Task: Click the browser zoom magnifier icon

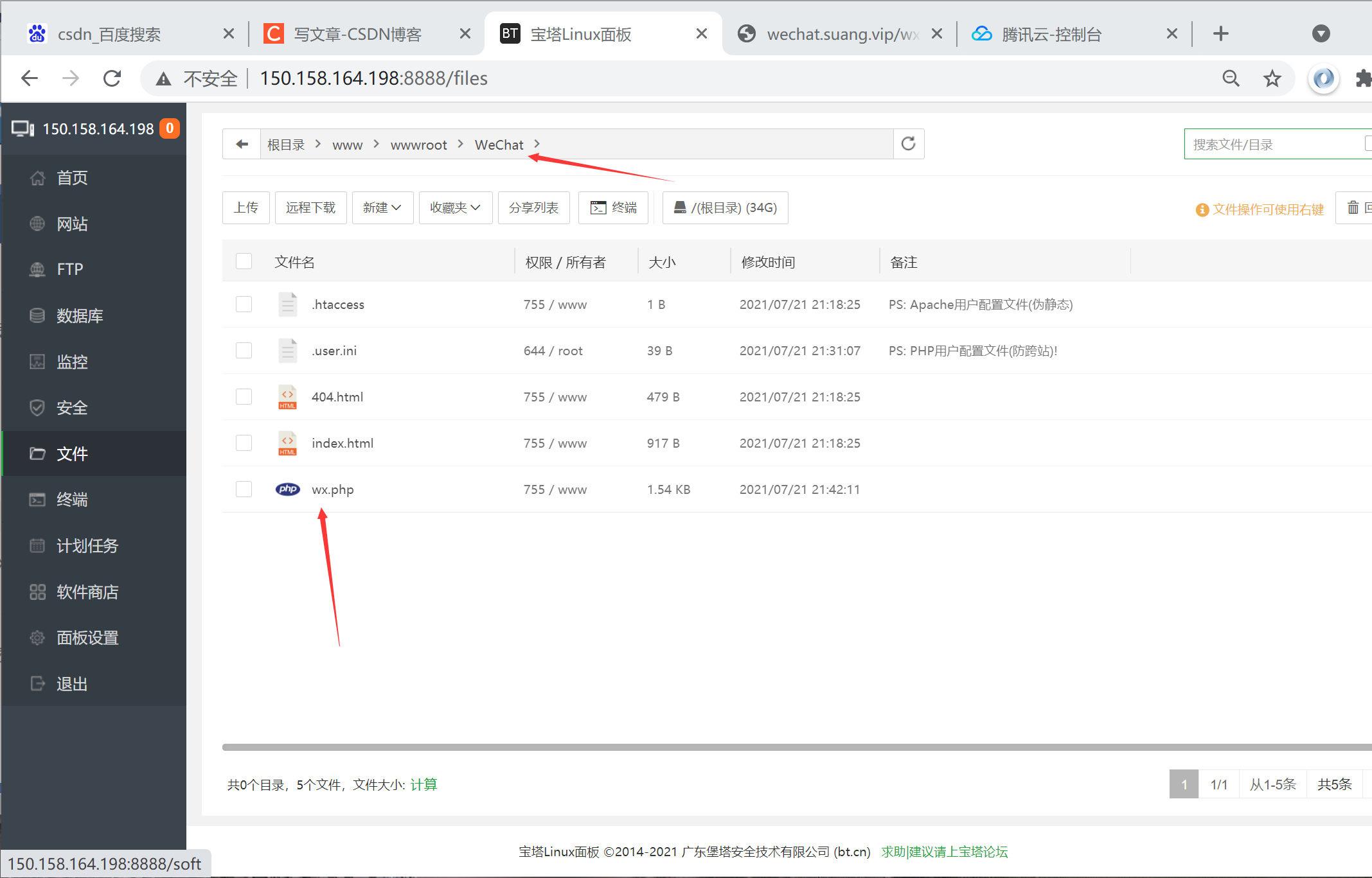Action: point(1231,78)
